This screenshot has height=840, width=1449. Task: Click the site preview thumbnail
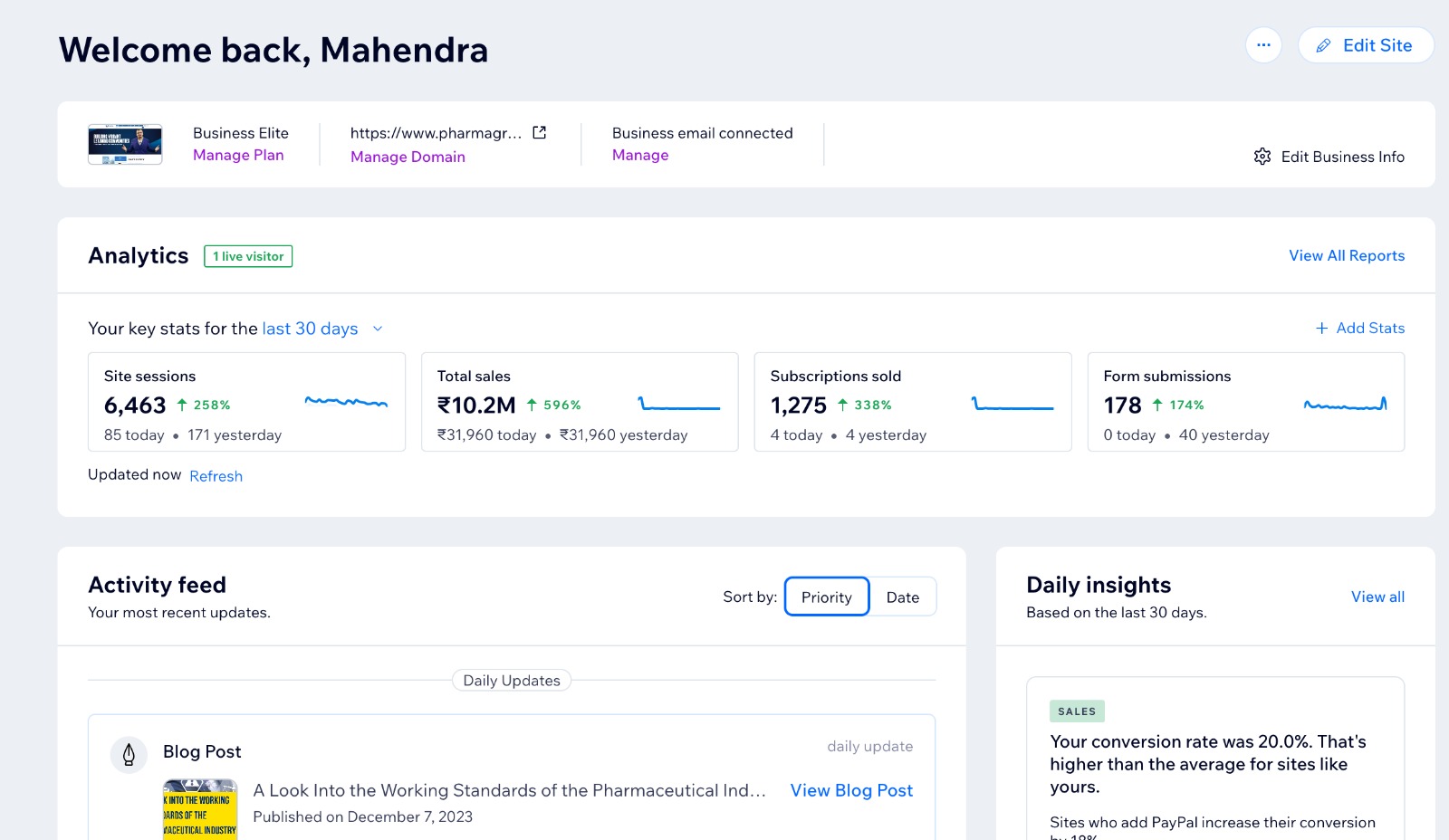[125, 145]
